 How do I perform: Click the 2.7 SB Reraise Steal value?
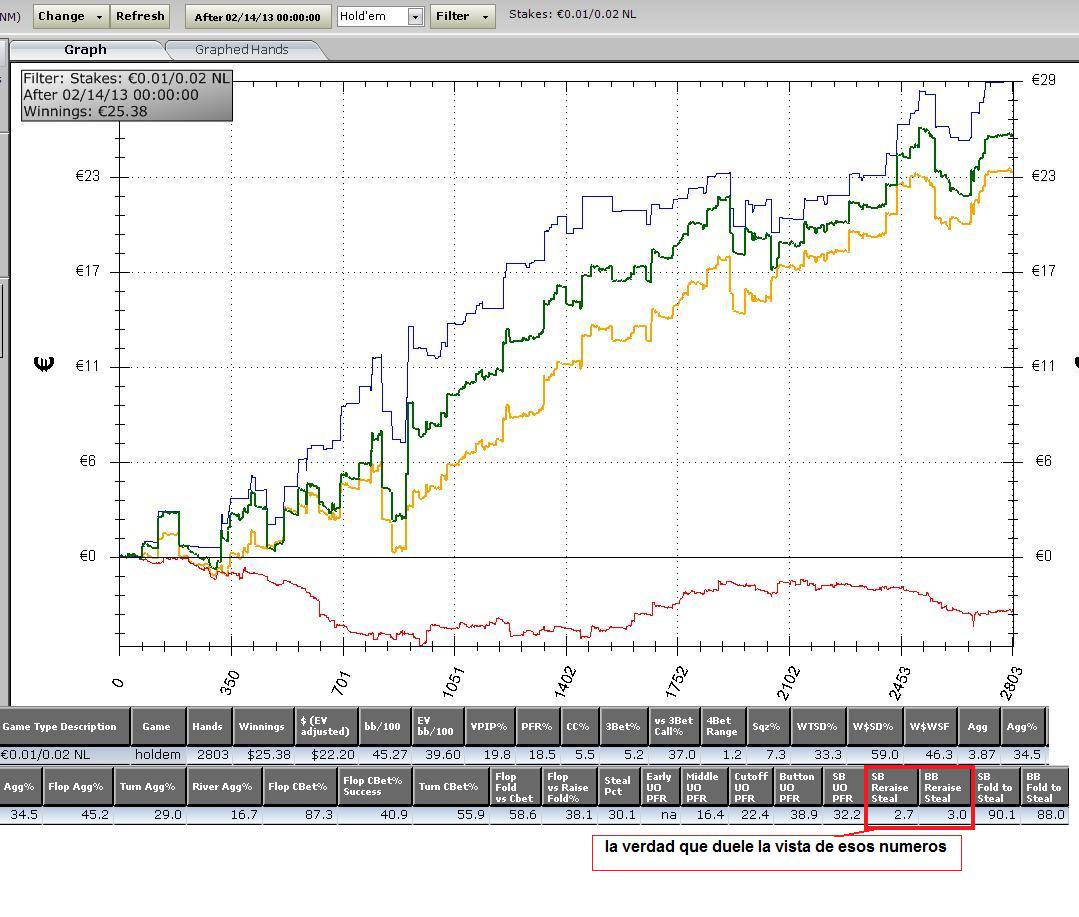coord(903,814)
